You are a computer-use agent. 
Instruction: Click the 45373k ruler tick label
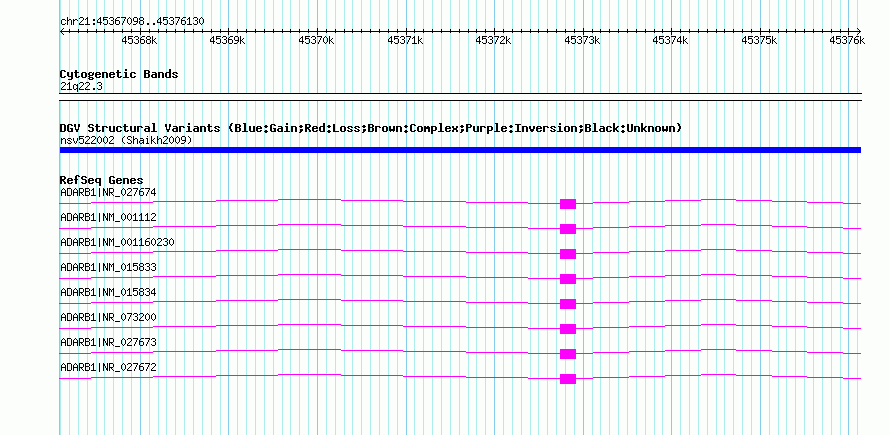click(x=582, y=40)
